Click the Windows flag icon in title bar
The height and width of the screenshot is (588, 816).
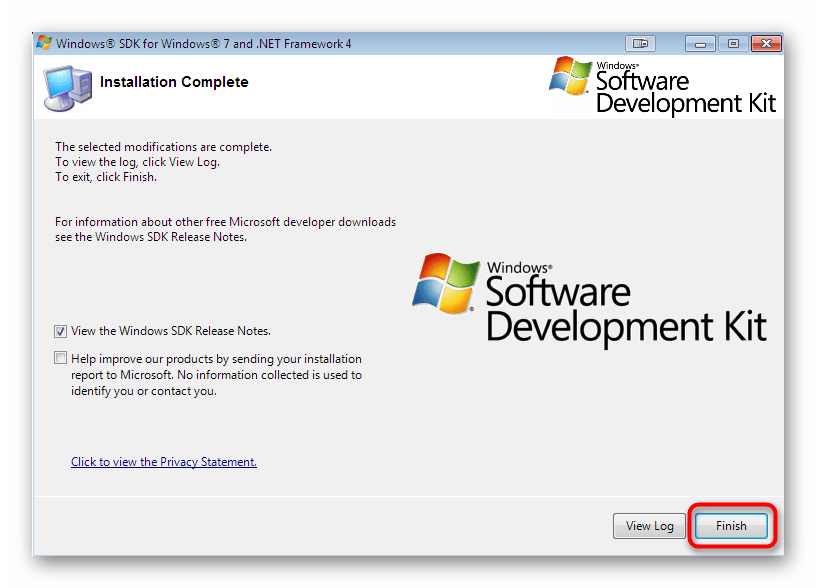(44, 43)
